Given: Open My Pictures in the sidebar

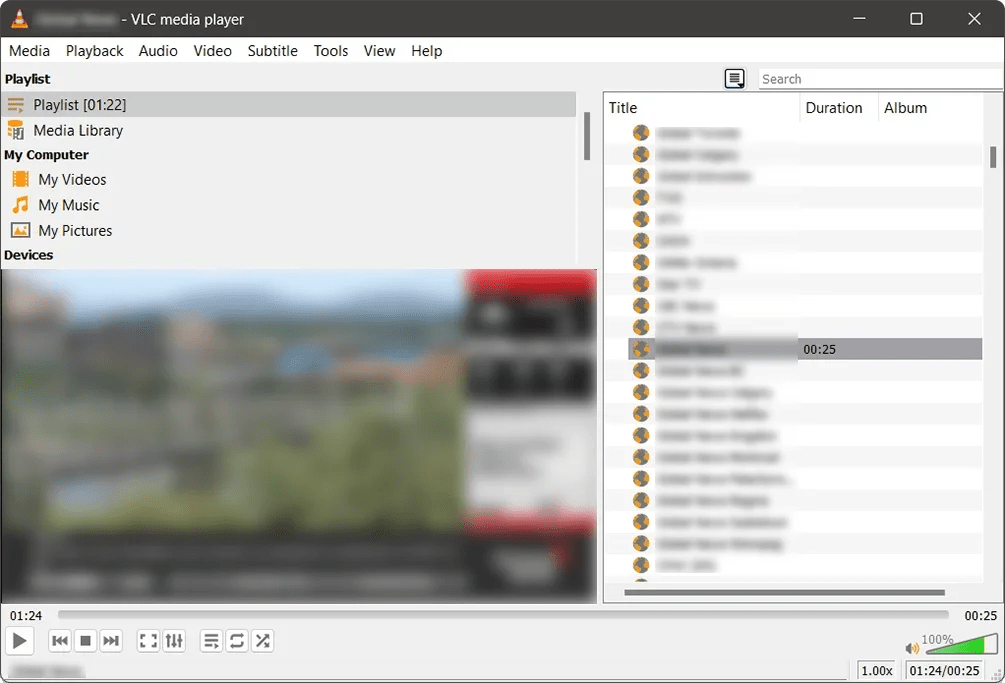Looking at the screenshot, I should pos(75,230).
